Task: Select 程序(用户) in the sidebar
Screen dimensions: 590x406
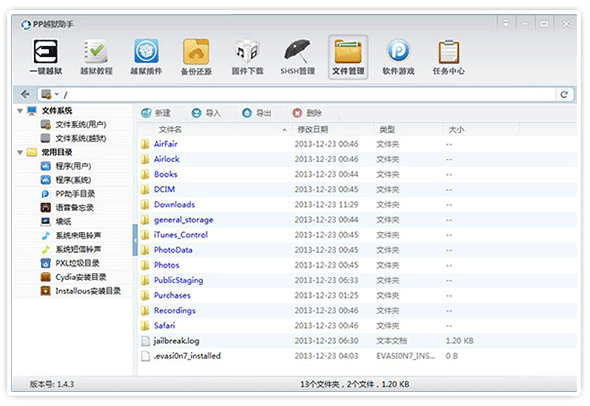Action: coord(66,166)
